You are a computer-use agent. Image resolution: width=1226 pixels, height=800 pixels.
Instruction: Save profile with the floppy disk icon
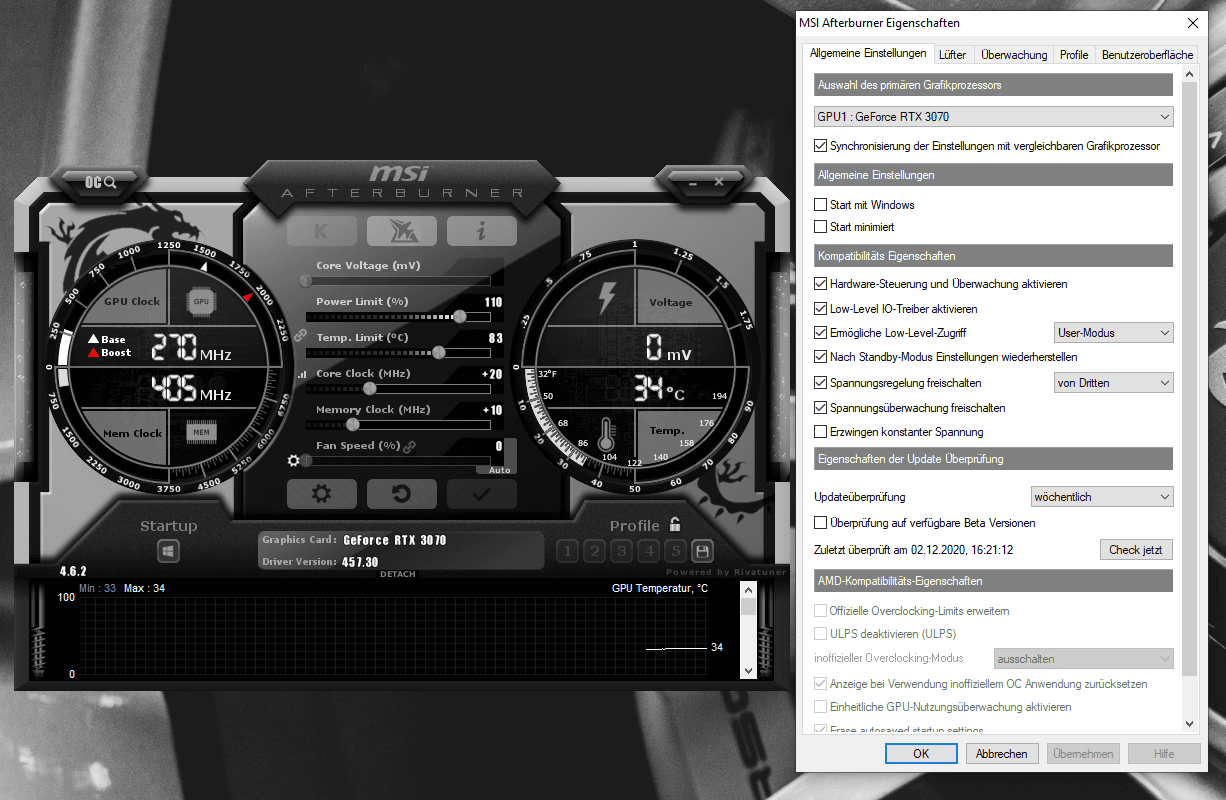point(702,551)
